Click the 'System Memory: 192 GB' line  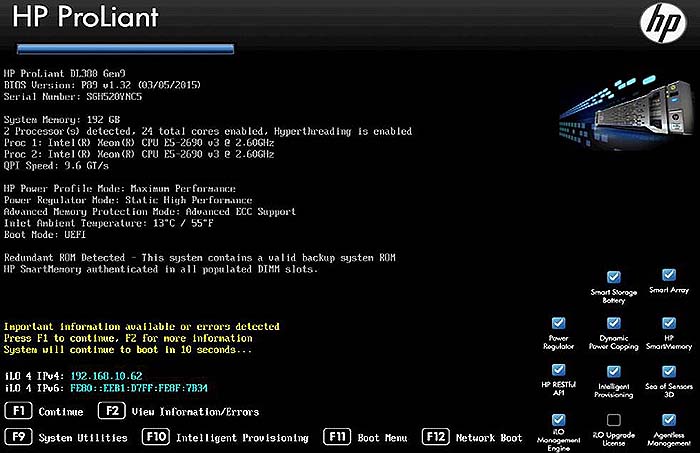62,120
